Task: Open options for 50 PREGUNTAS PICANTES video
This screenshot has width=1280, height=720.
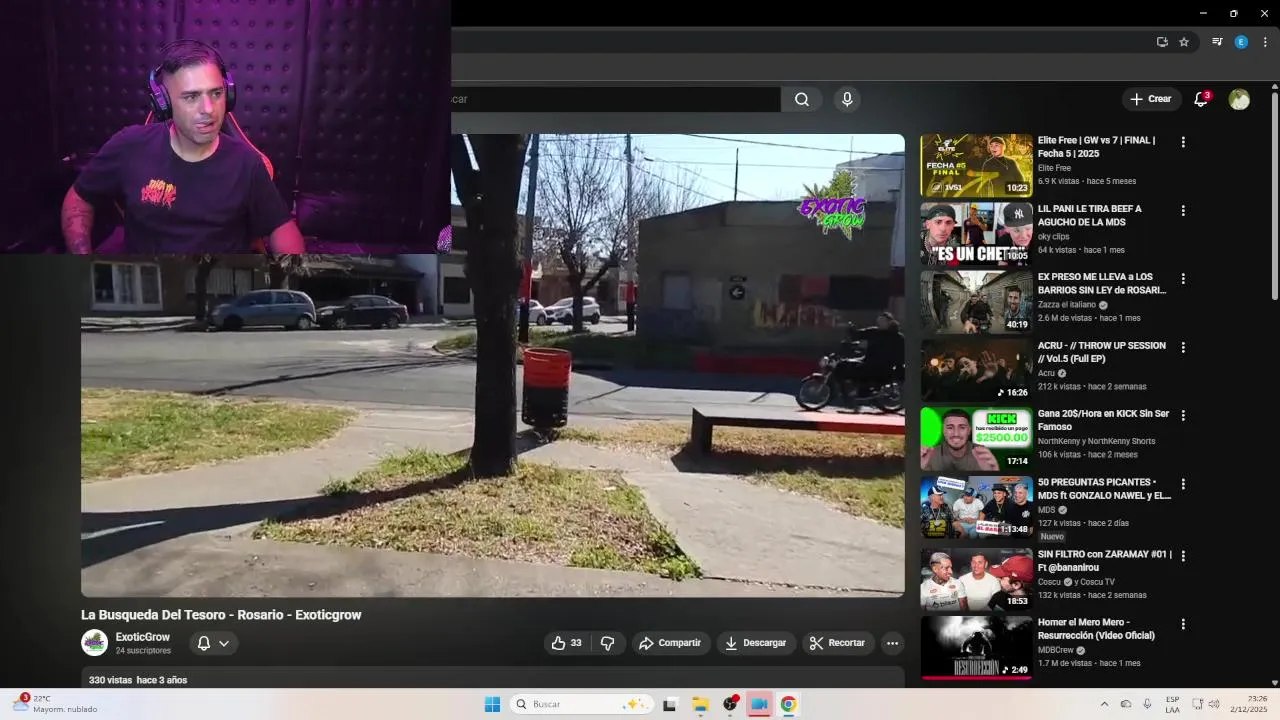Action: click(1183, 484)
